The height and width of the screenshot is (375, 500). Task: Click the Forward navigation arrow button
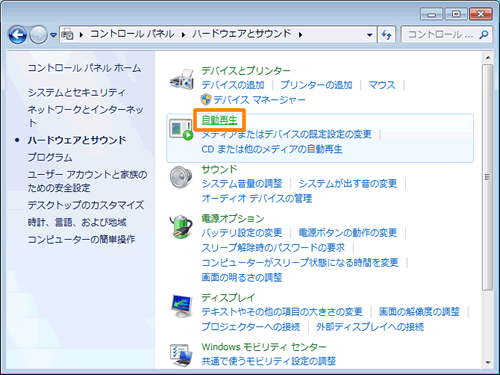(38, 35)
